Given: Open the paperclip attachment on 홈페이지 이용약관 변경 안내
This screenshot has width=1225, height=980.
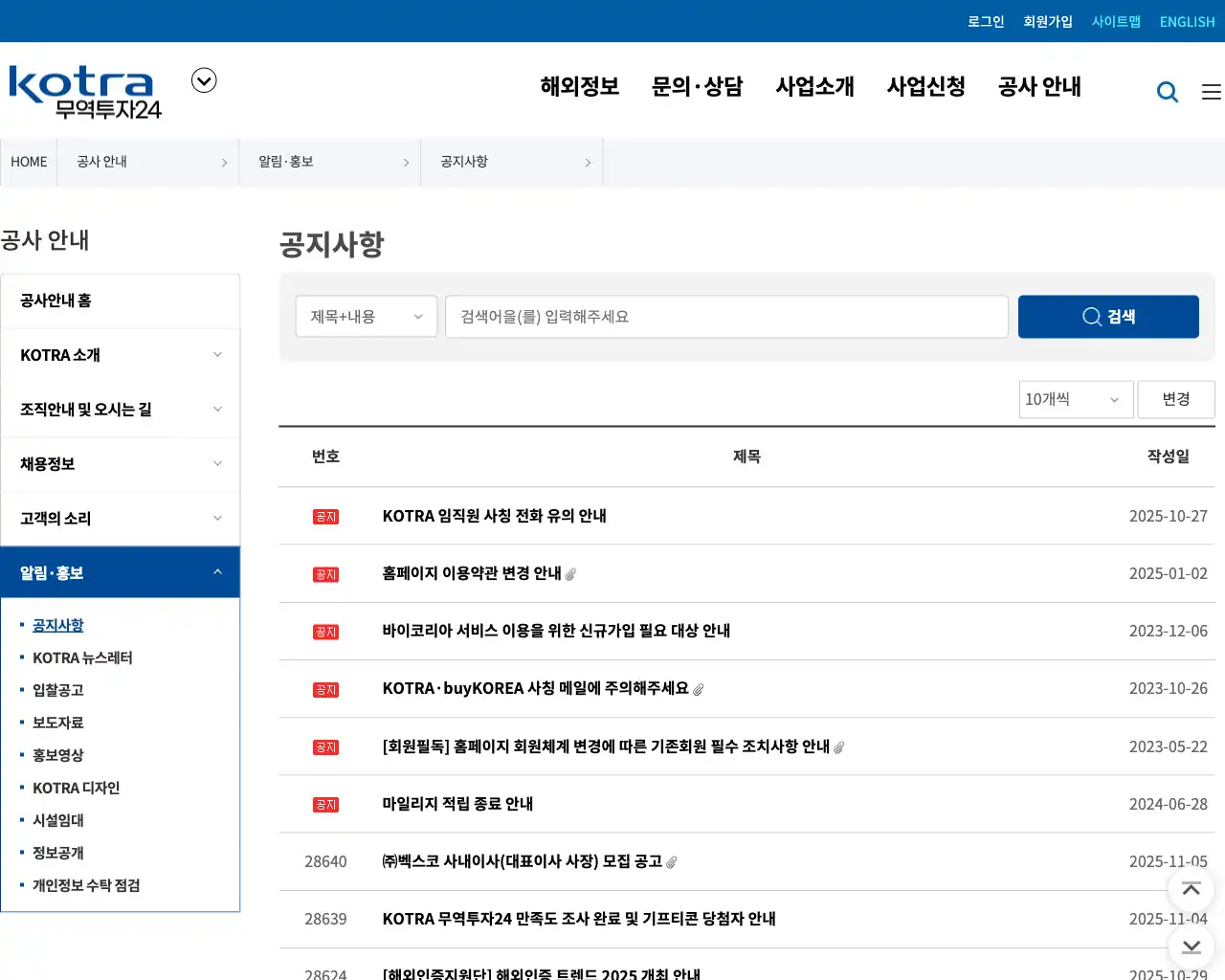Looking at the screenshot, I should pyautogui.click(x=571, y=574).
